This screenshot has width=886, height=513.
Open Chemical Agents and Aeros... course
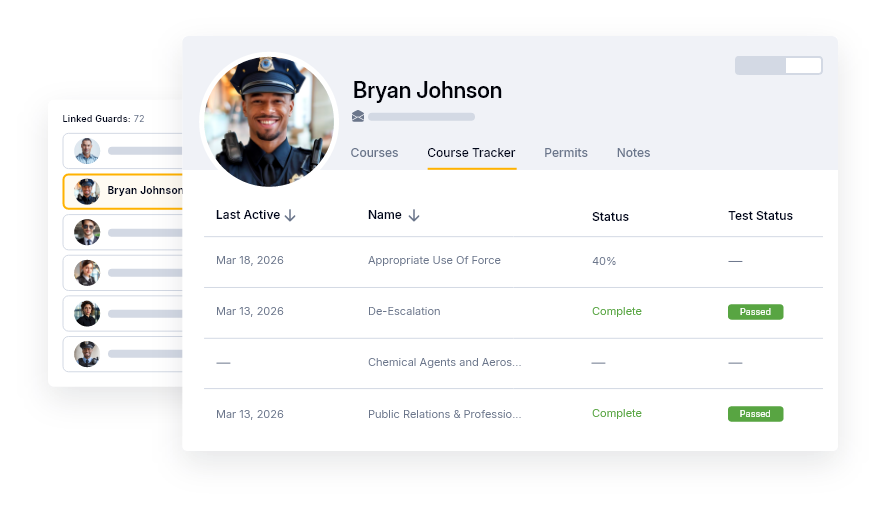tap(445, 362)
